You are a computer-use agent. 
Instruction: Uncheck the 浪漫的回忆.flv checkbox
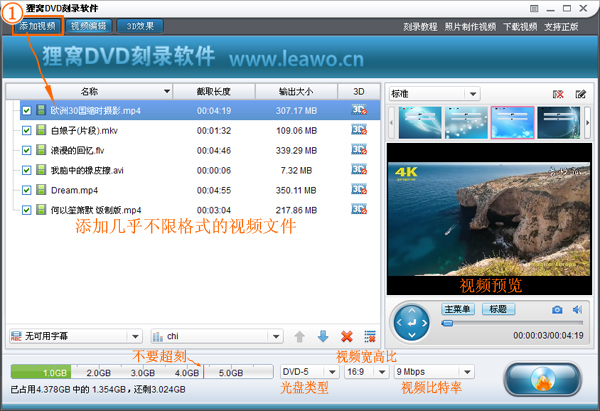26,150
